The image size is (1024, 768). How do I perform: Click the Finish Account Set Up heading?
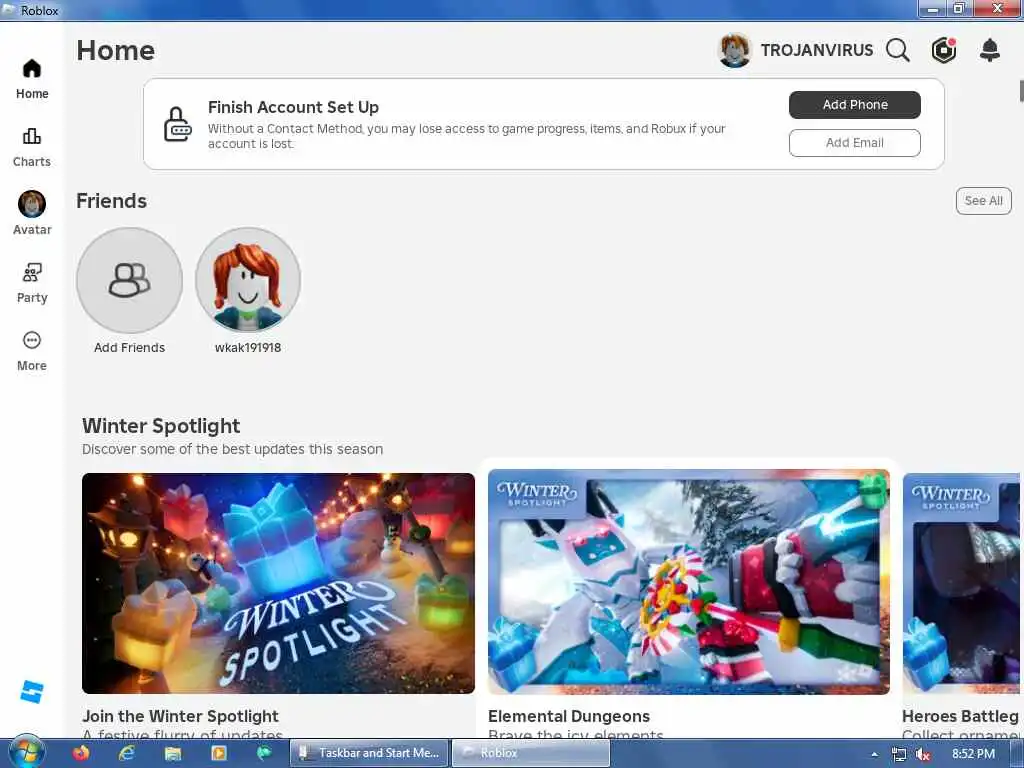tap(293, 107)
